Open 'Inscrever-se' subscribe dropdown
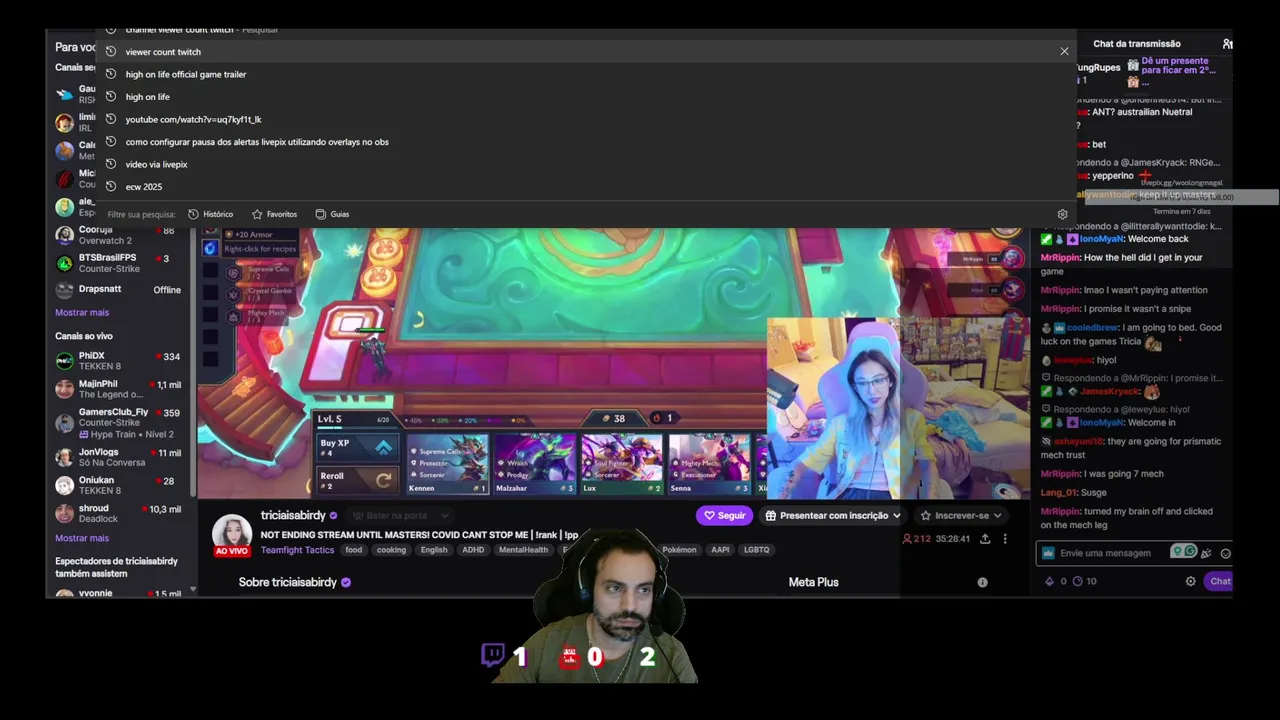Screen dimensions: 1280x720 click(x=960, y=515)
